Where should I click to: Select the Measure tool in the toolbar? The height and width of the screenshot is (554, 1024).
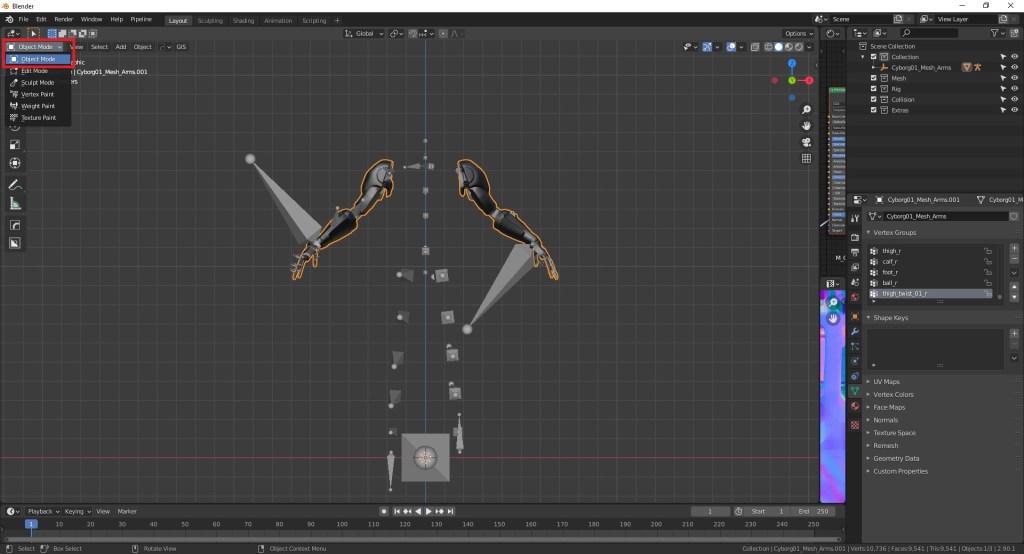point(15,204)
